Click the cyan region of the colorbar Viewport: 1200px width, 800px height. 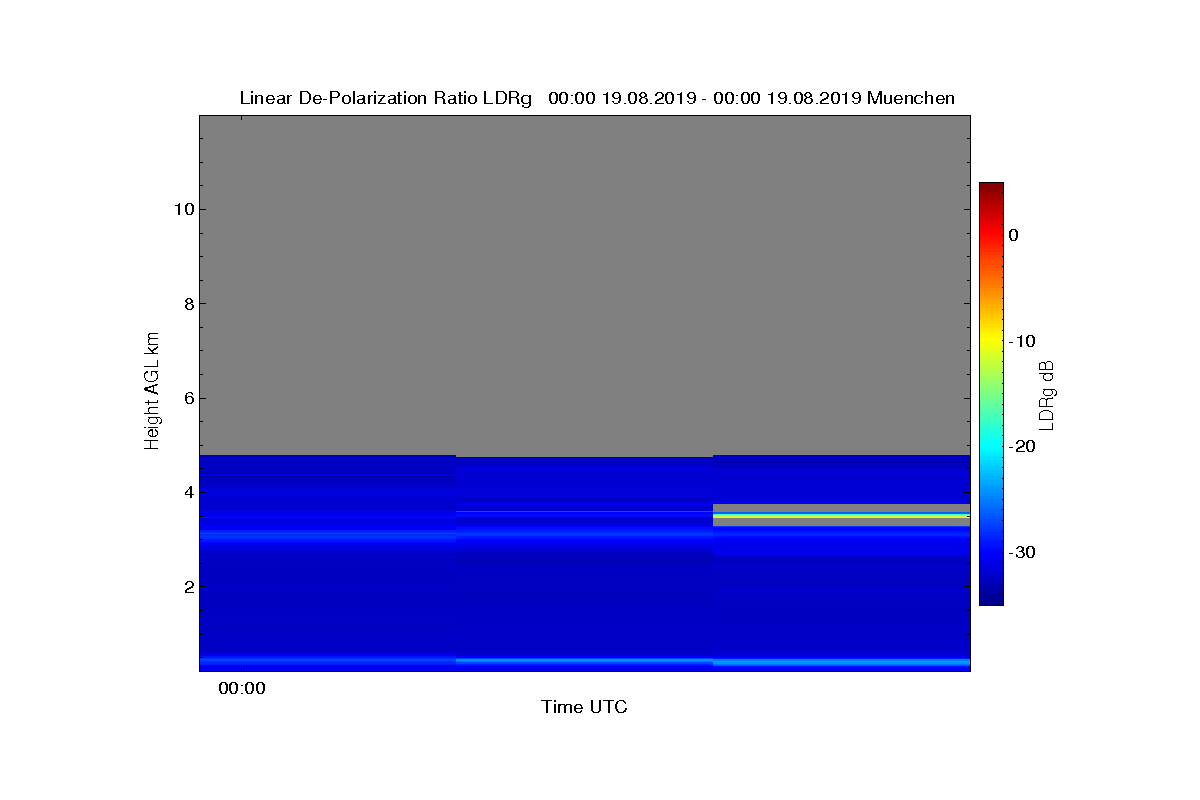991,446
